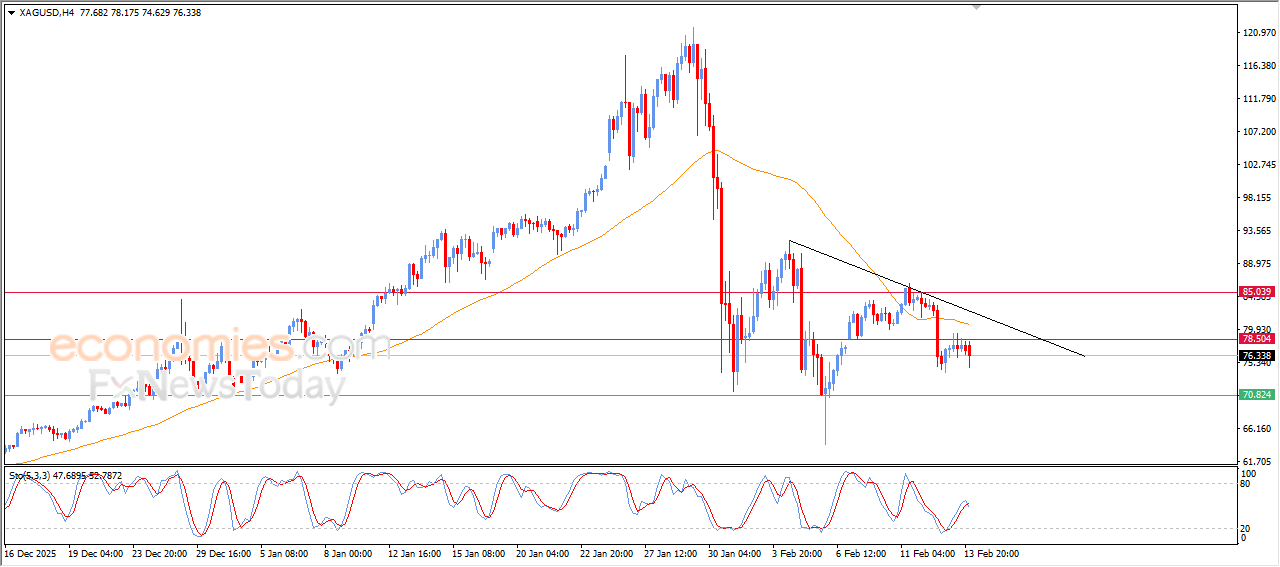The height and width of the screenshot is (567, 1280).
Task: Click the triangle arrow beside XAGUSD,H4
Action: [x=11, y=13]
